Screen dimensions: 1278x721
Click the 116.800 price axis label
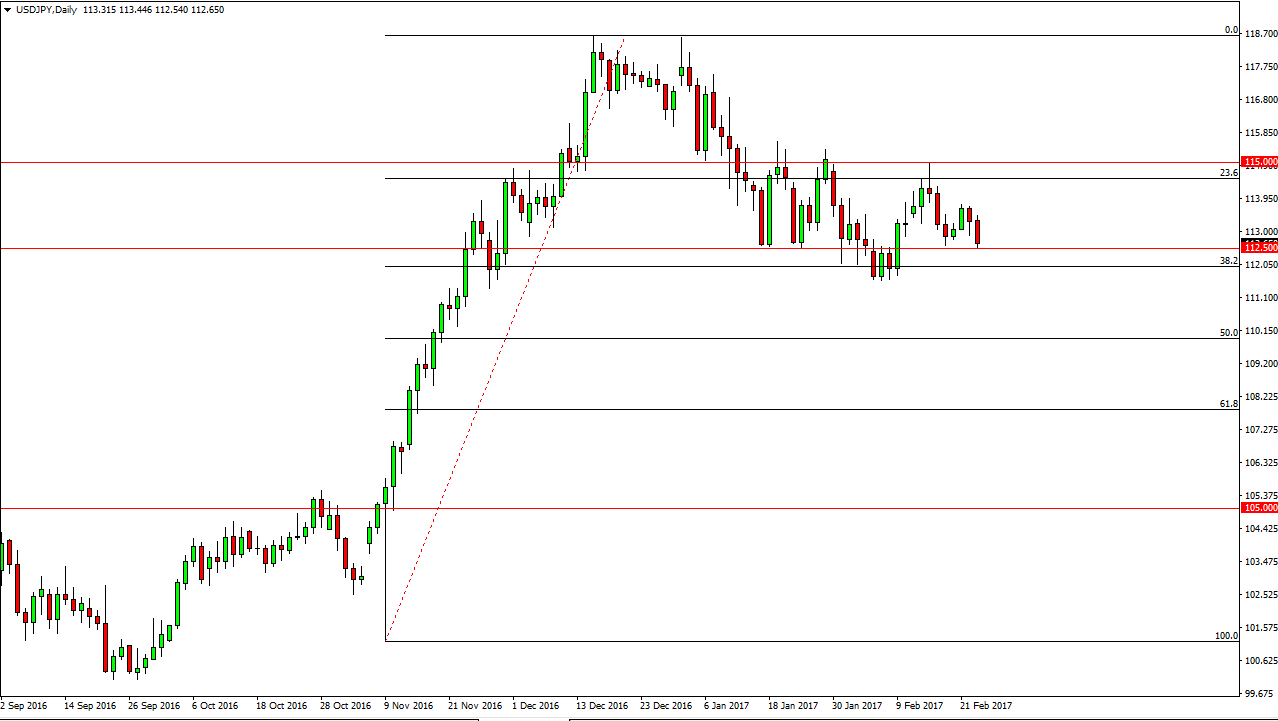coord(1262,100)
